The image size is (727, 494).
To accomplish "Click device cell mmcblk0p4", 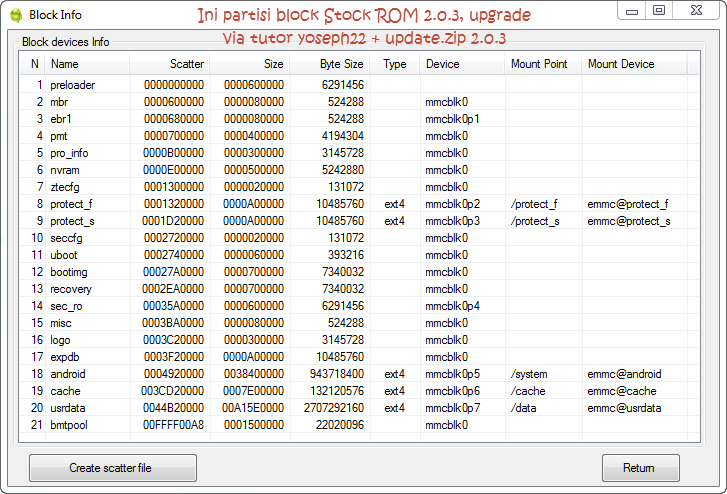I will pos(453,306).
